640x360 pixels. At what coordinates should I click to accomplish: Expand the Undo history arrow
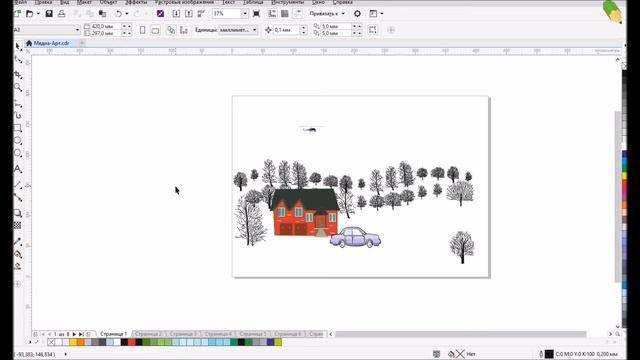coord(127,13)
